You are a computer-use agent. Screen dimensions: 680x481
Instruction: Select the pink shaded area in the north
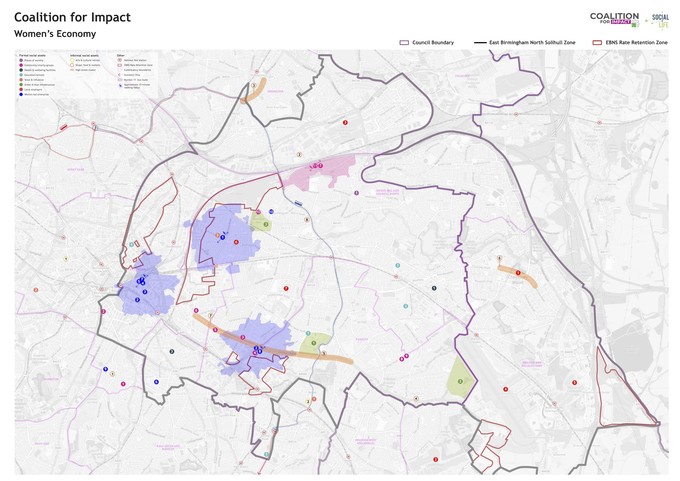click(x=320, y=175)
